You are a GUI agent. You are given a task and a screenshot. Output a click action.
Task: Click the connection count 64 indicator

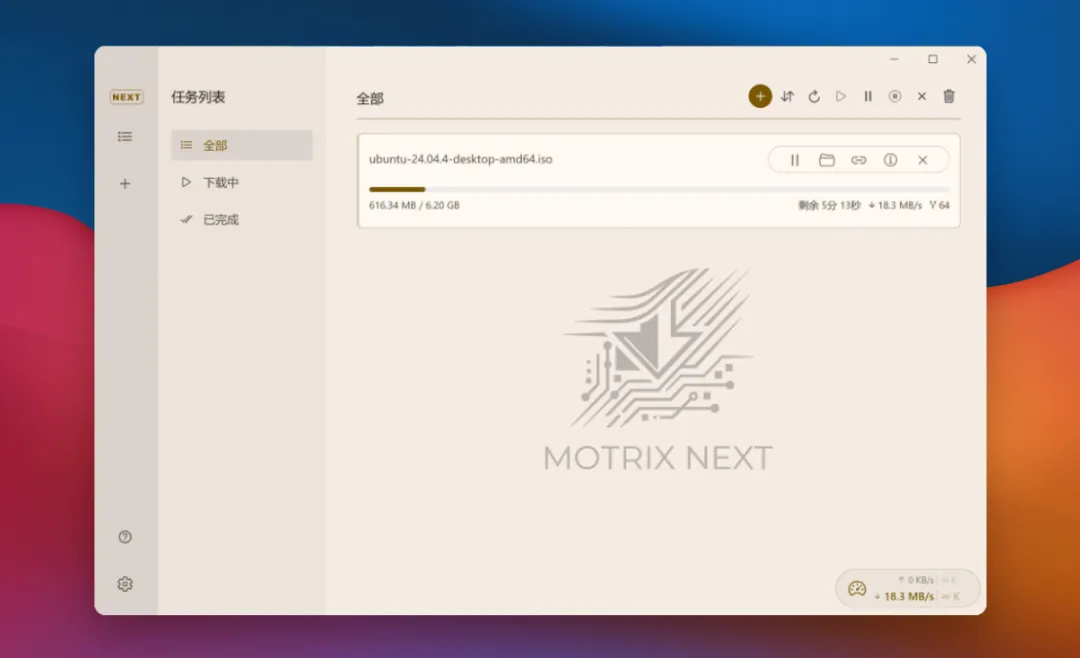939,205
